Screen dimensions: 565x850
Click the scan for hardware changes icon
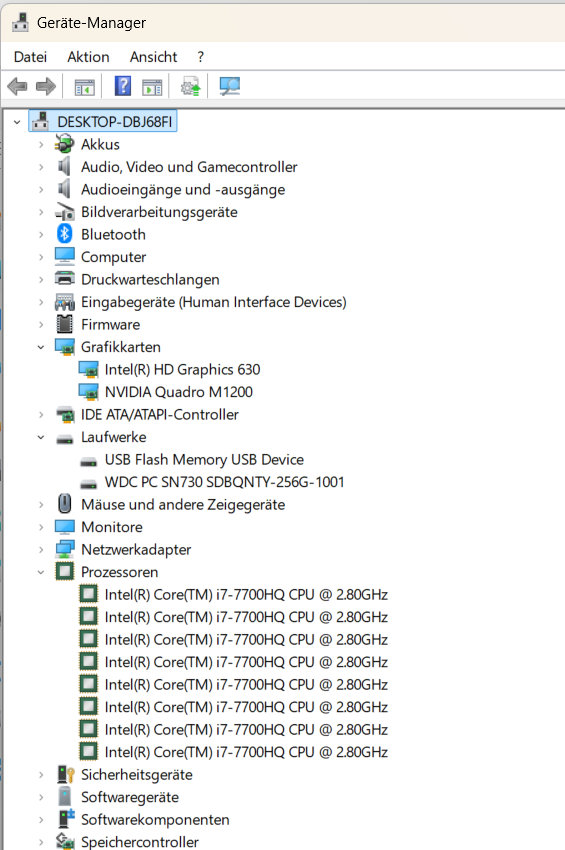click(229, 86)
